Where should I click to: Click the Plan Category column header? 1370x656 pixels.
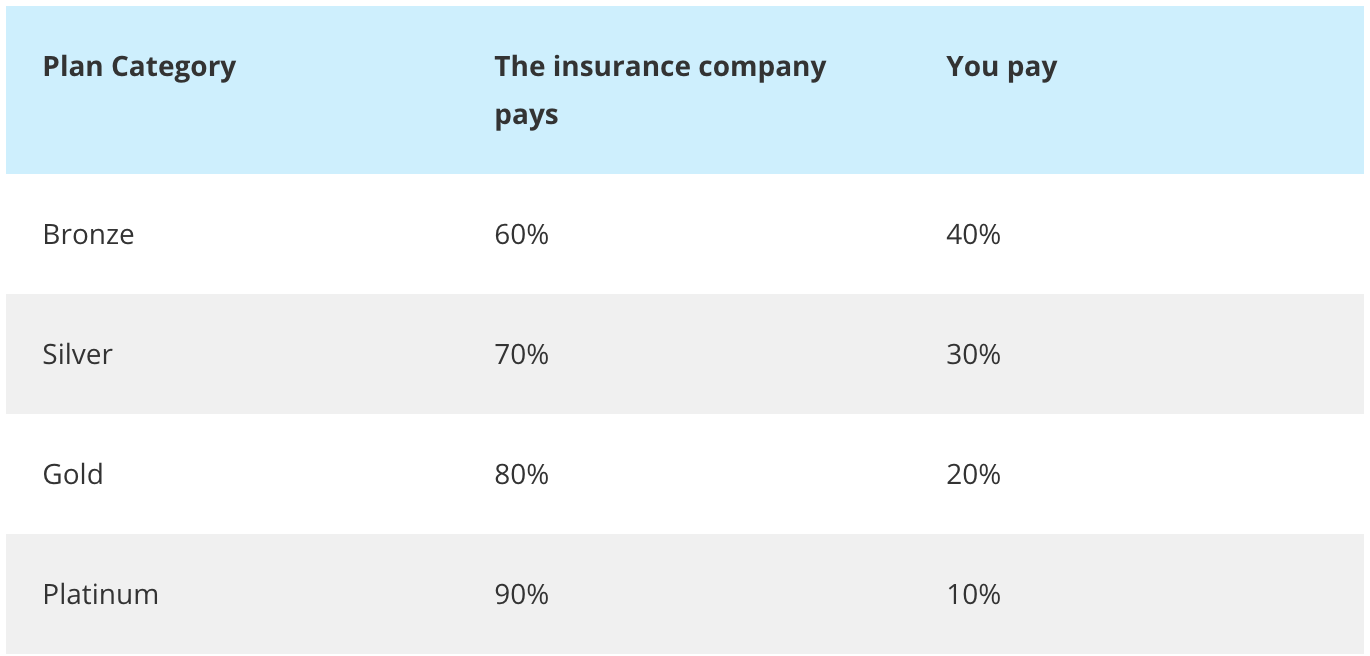click(139, 67)
